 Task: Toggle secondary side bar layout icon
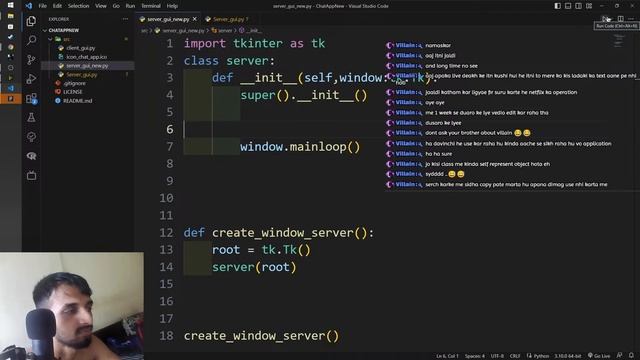coord(578,6)
